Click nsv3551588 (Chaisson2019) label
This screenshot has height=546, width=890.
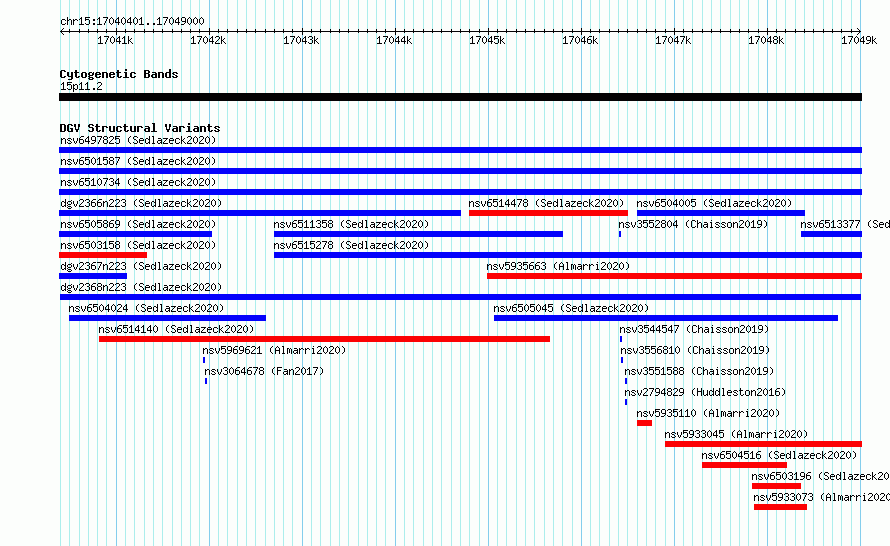pos(699,371)
